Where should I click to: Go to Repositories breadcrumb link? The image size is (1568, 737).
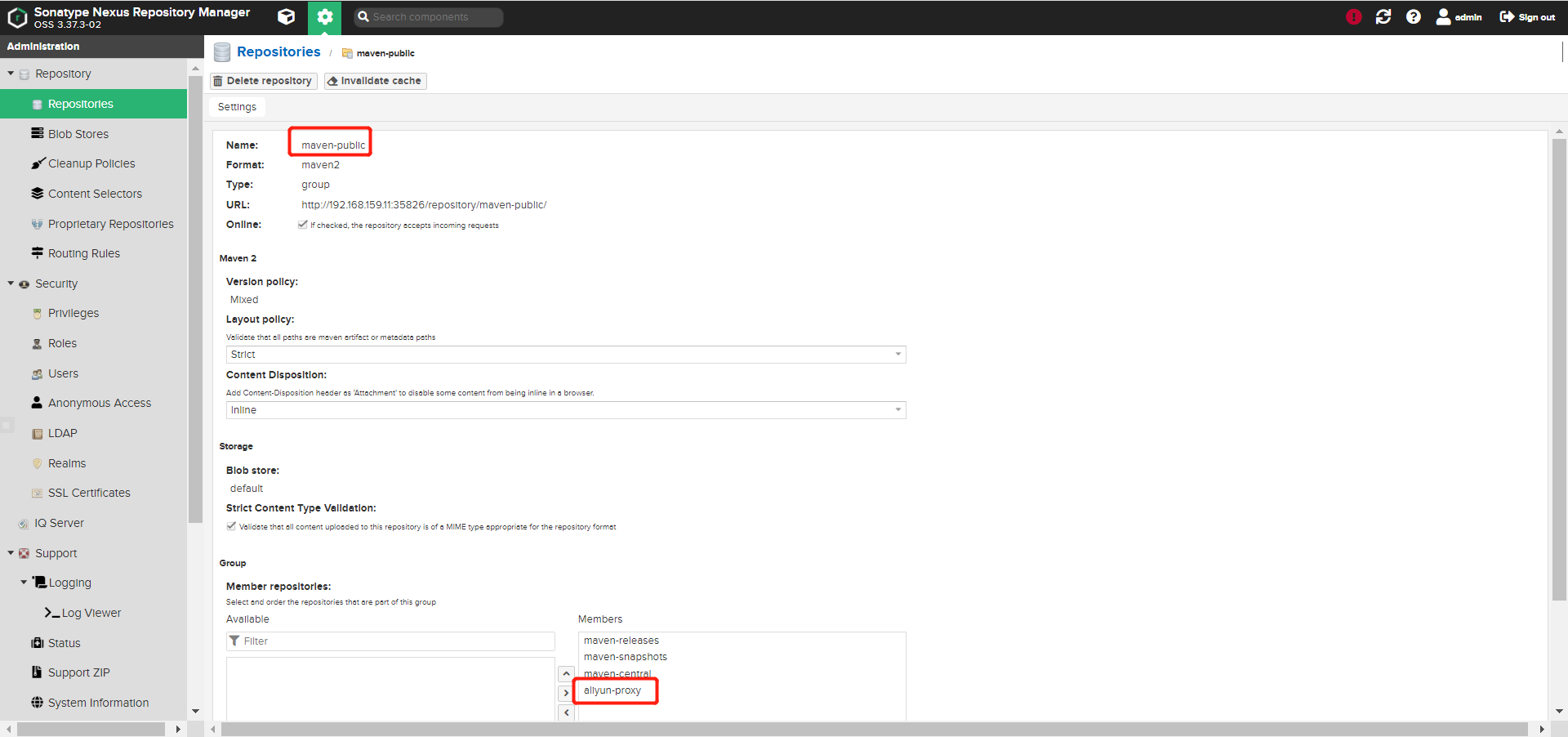pos(278,51)
